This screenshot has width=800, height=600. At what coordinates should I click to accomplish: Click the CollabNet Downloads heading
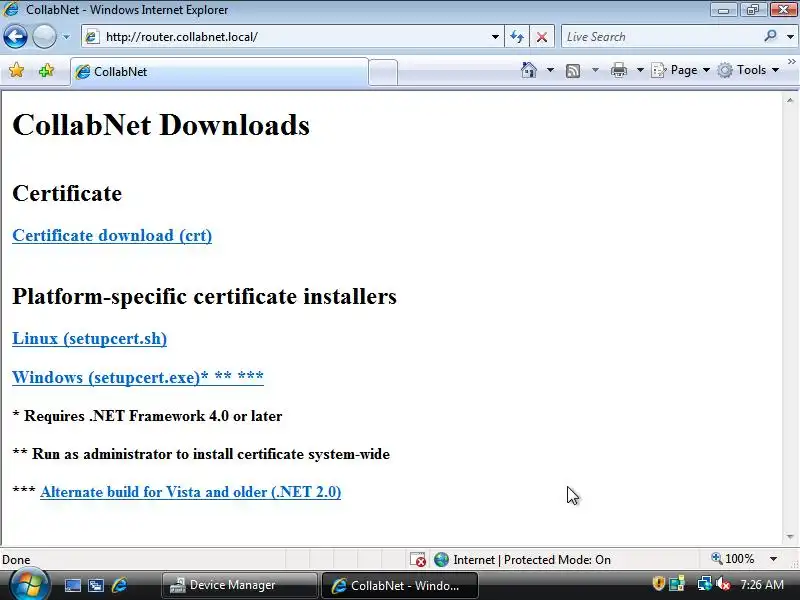click(x=161, y=126)
